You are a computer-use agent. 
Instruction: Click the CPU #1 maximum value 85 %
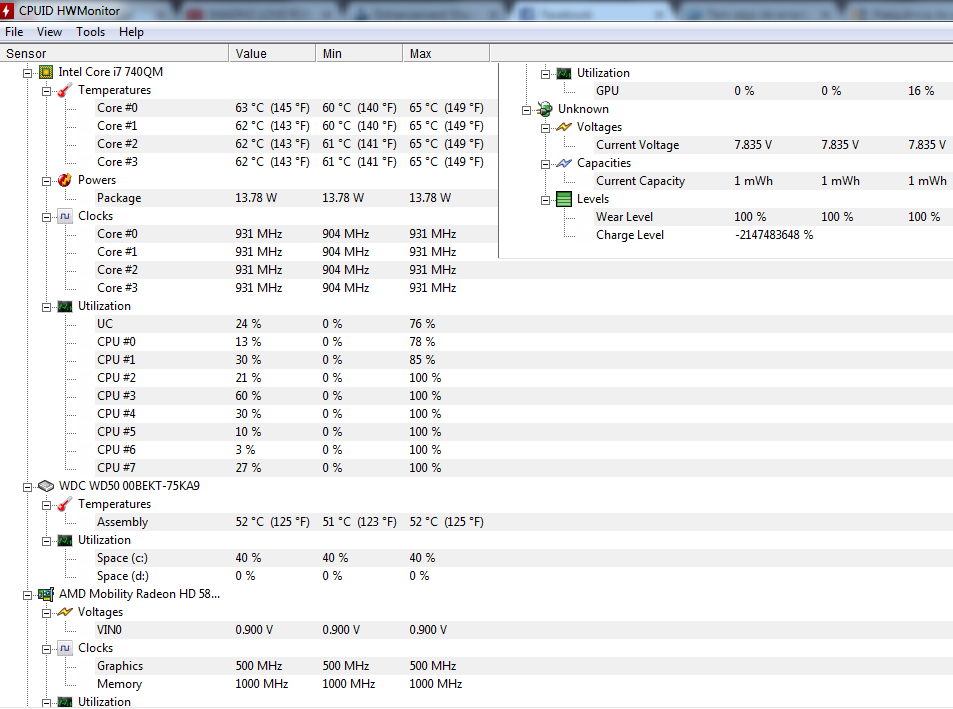(x=422, y=360)
